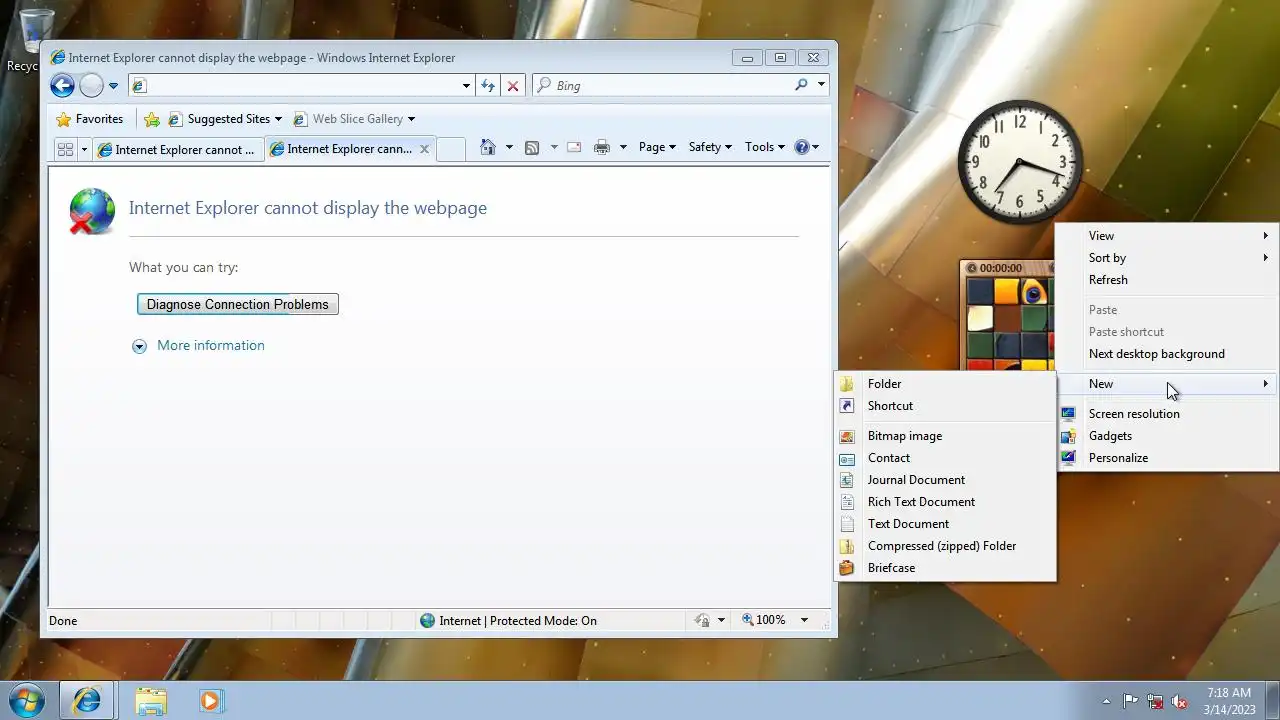Click the network status tray icon
The width and height of the screenshot is (1280, 720).
(1155, 701)
